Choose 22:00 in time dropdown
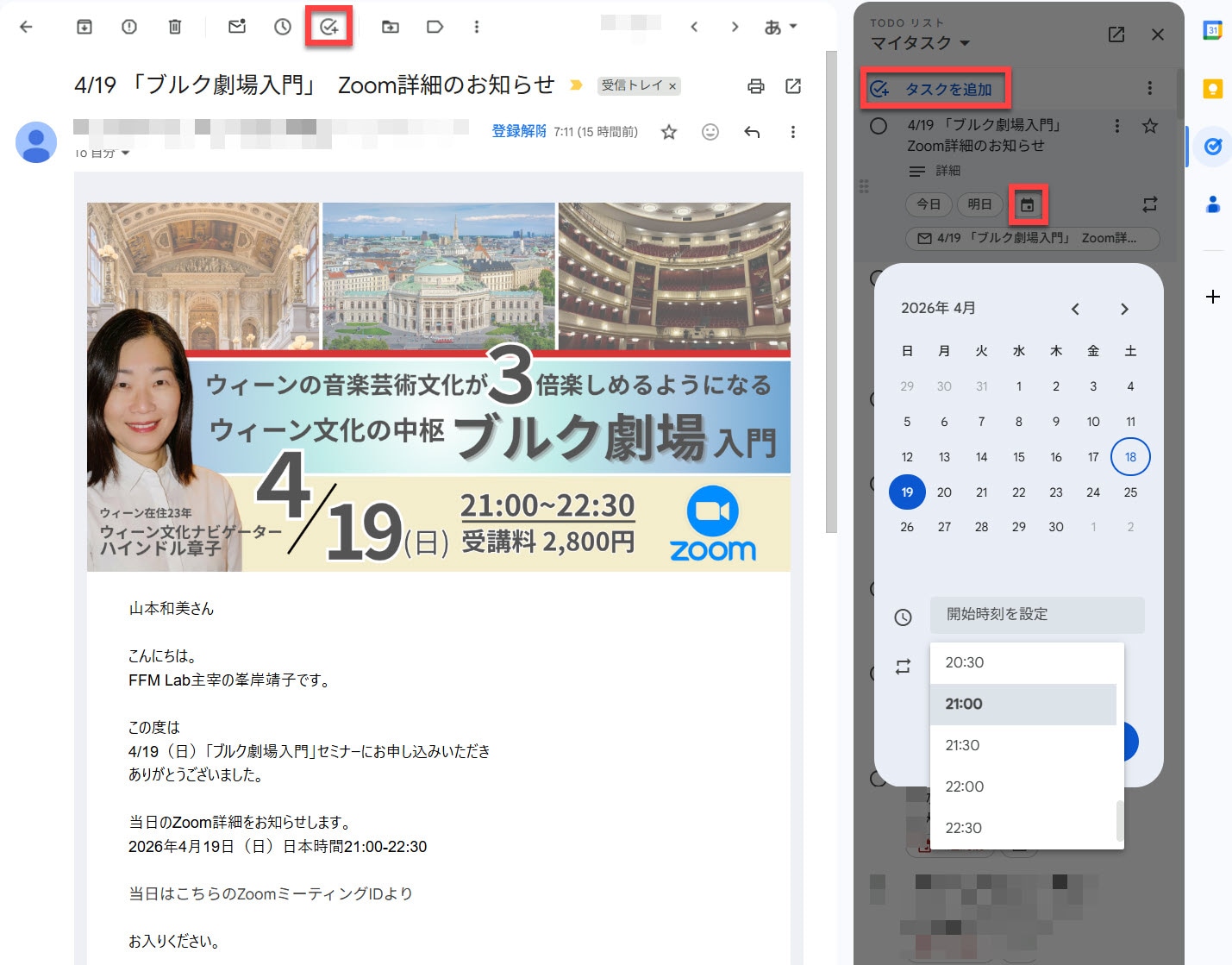Viewport: 1232px width, 965px height. (x=964, y=786)
